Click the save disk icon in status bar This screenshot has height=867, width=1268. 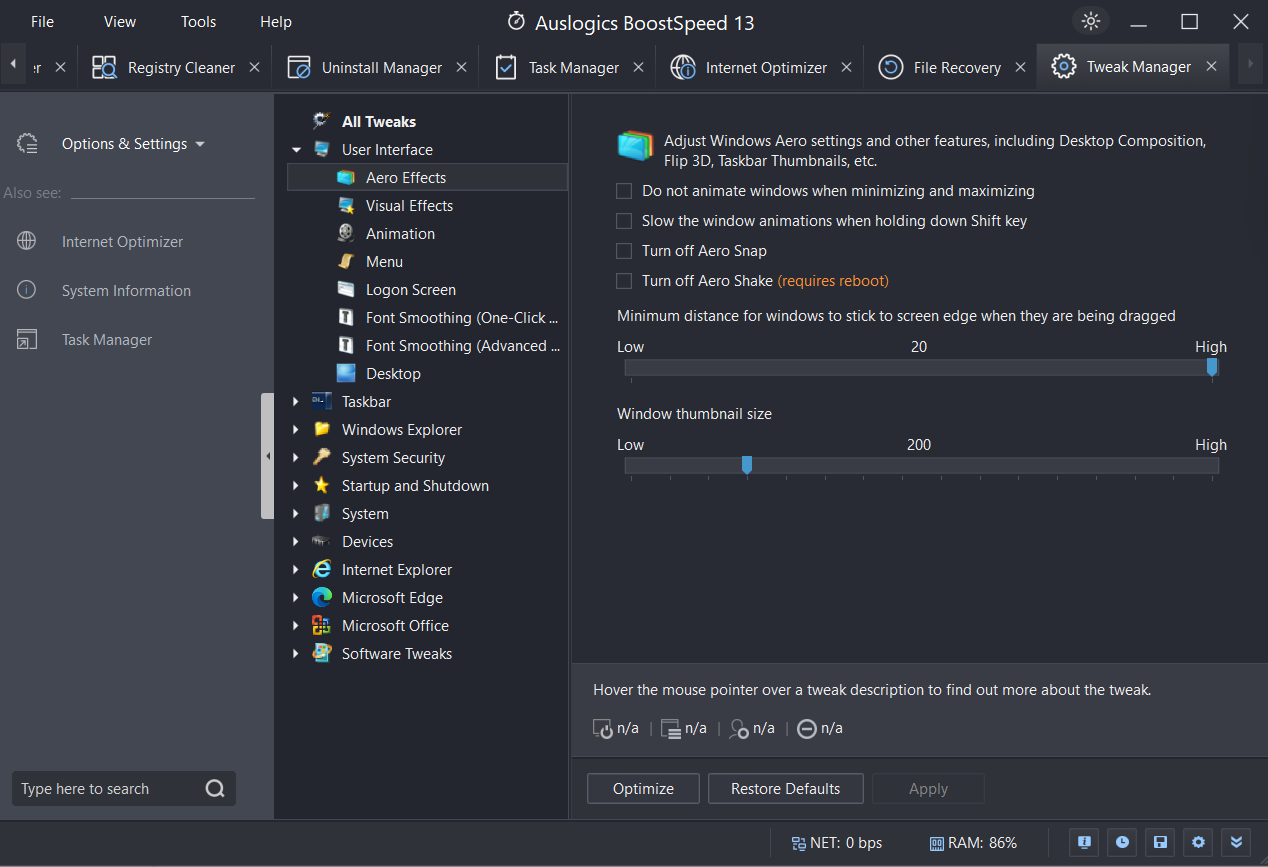pos(1161,842)
